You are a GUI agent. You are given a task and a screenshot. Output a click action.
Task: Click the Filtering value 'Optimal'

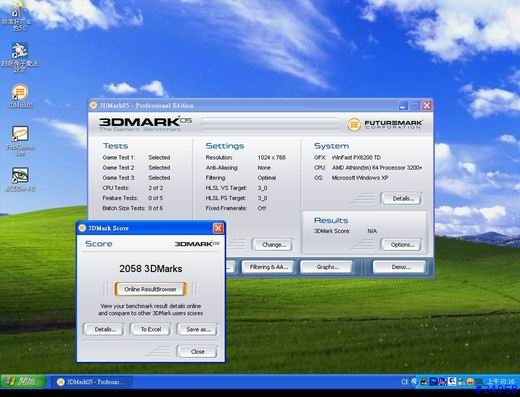click(x=267, y=178)
